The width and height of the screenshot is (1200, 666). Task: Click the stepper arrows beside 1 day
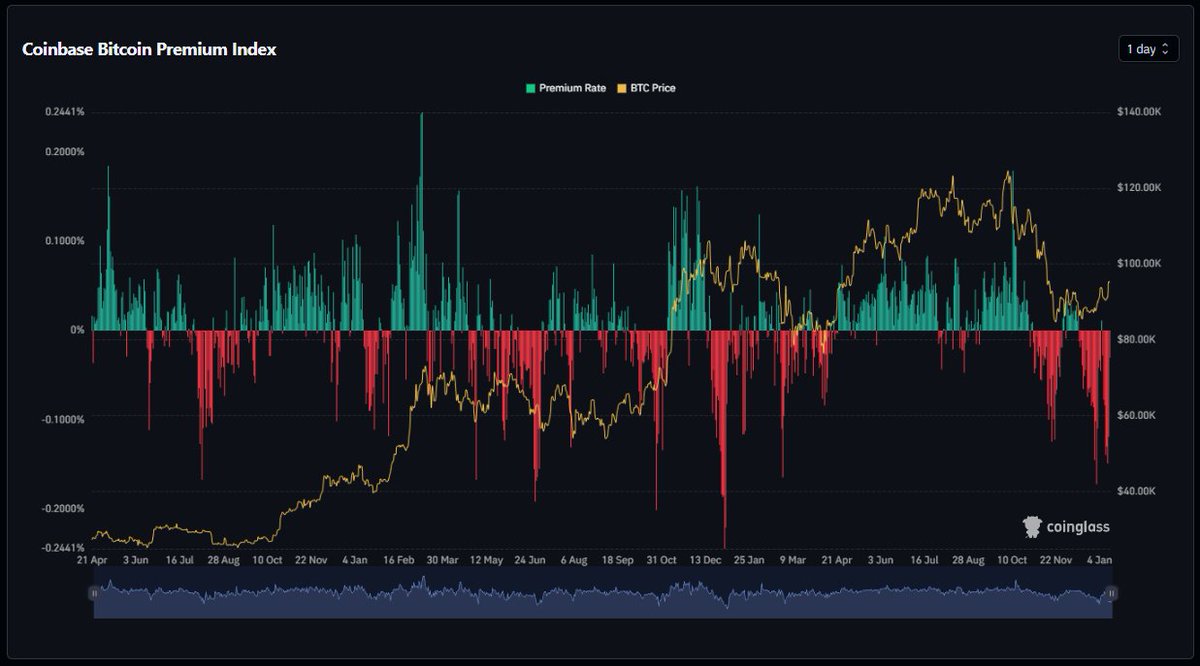(1164, 48)
